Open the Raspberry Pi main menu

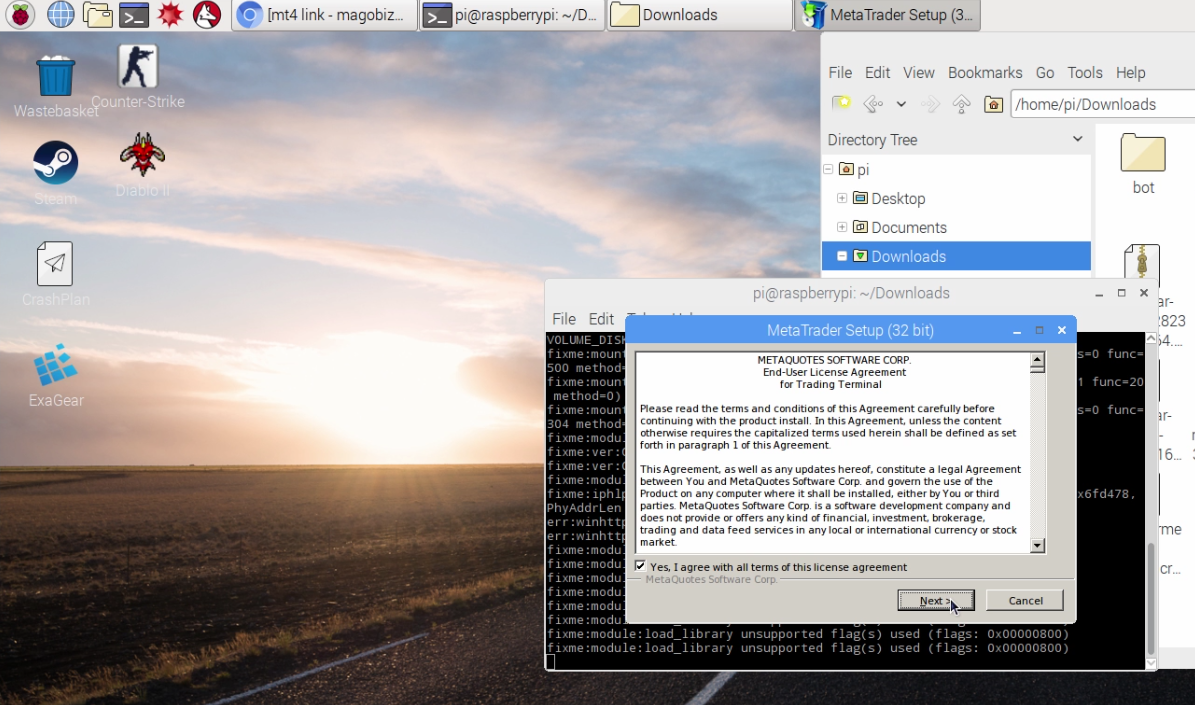pos(21,14)
